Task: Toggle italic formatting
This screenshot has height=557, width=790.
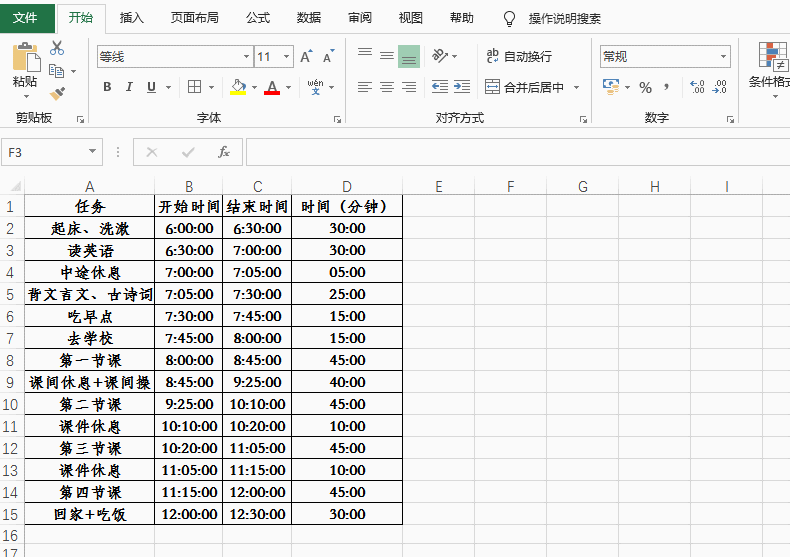Action: coord(129,87)
